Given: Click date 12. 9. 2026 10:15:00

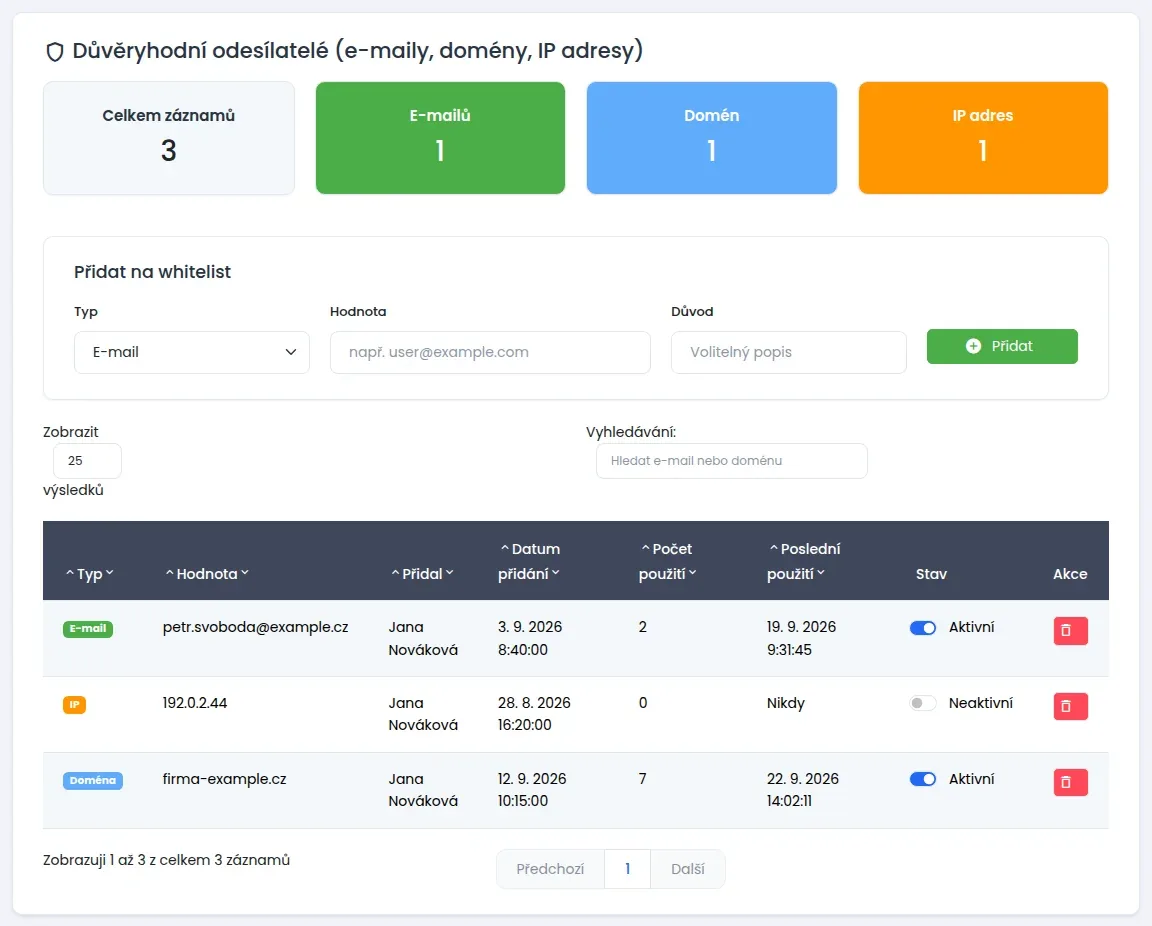Looking at the screenshot, I should (532, 790).
